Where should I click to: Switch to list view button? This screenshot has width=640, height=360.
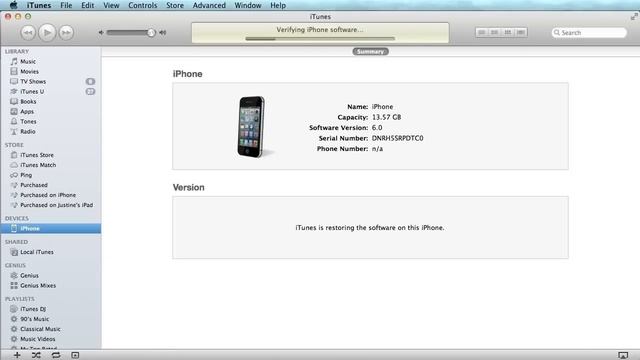482,32
